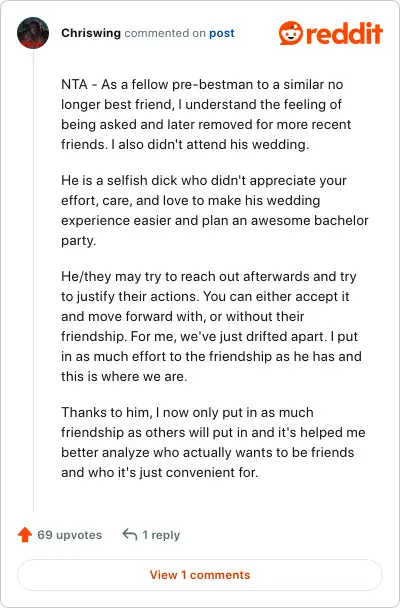400x608 pixels.
Task: Click the paragraph beginning "He is a selfish"
Action: pyautogui.click(x=215, y=211)
